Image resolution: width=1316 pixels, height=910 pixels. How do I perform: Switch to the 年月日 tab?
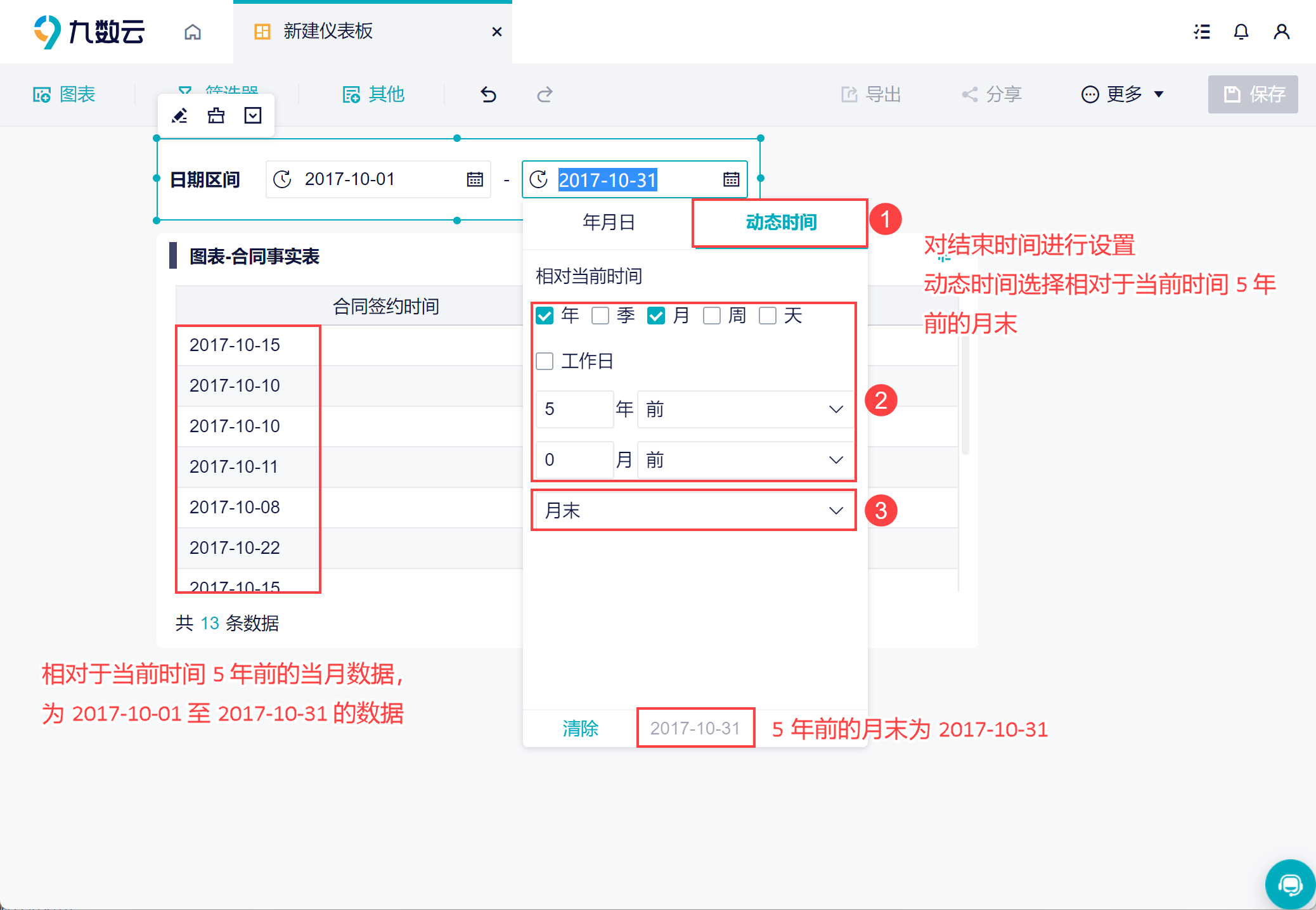[609, 222]
